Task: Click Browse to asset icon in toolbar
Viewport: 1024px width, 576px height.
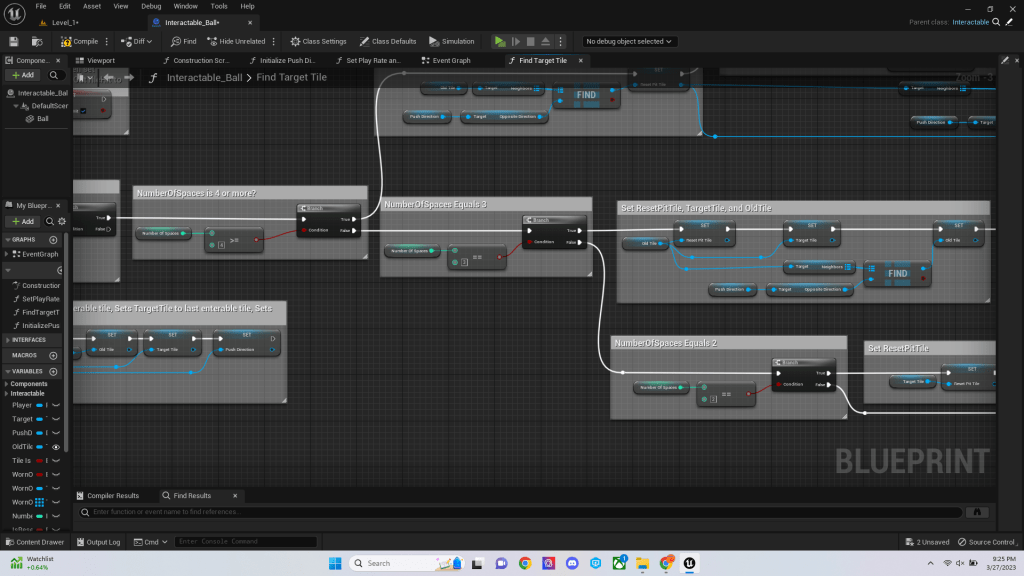Action: [x=37, y=41]
